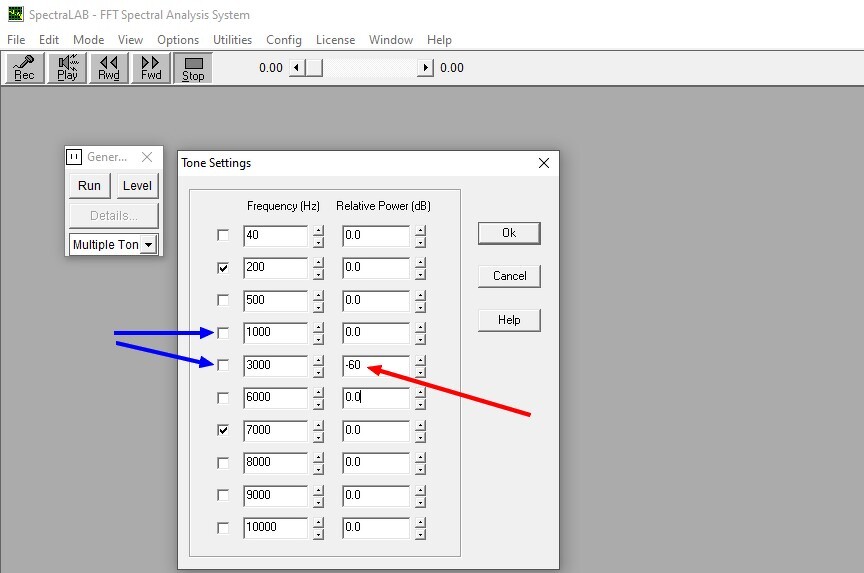Open the Utilities menu
Viewport: 864px width, 573px height.
(232, 40)
